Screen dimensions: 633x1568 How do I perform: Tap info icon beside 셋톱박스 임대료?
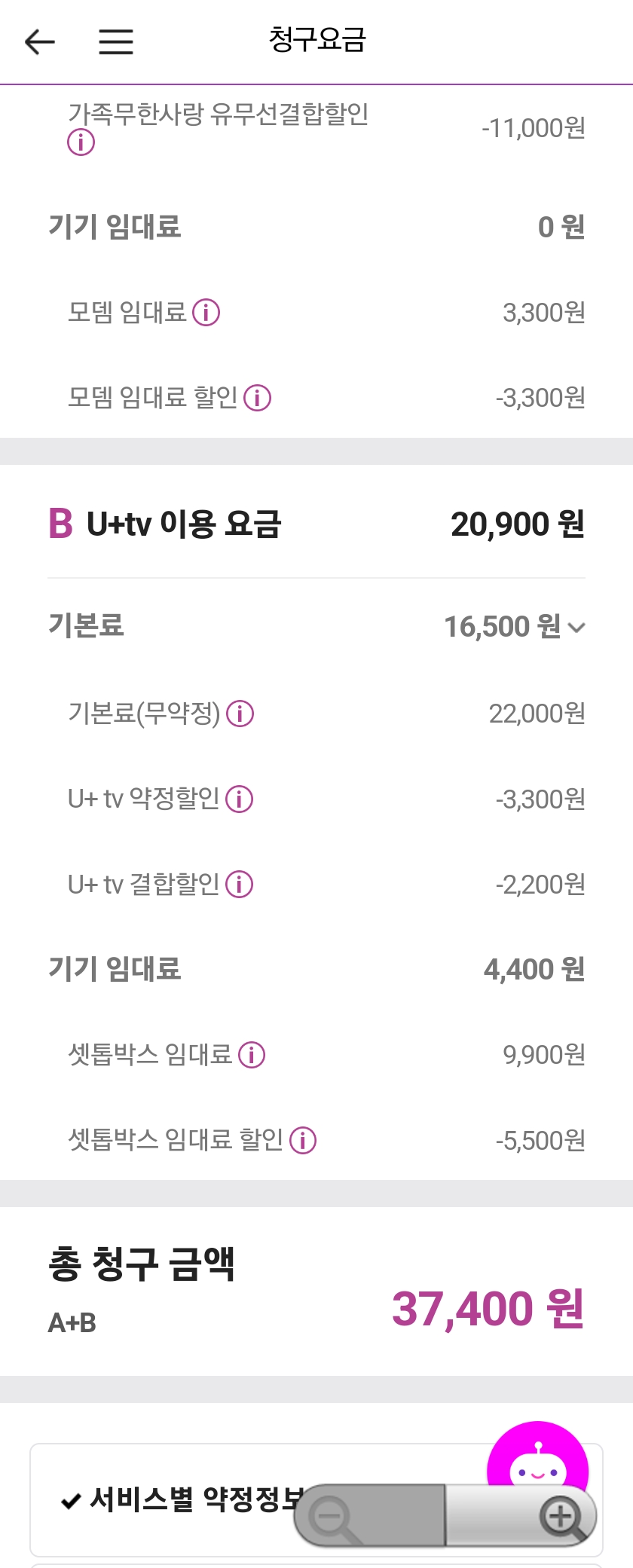pos(252,1055)
